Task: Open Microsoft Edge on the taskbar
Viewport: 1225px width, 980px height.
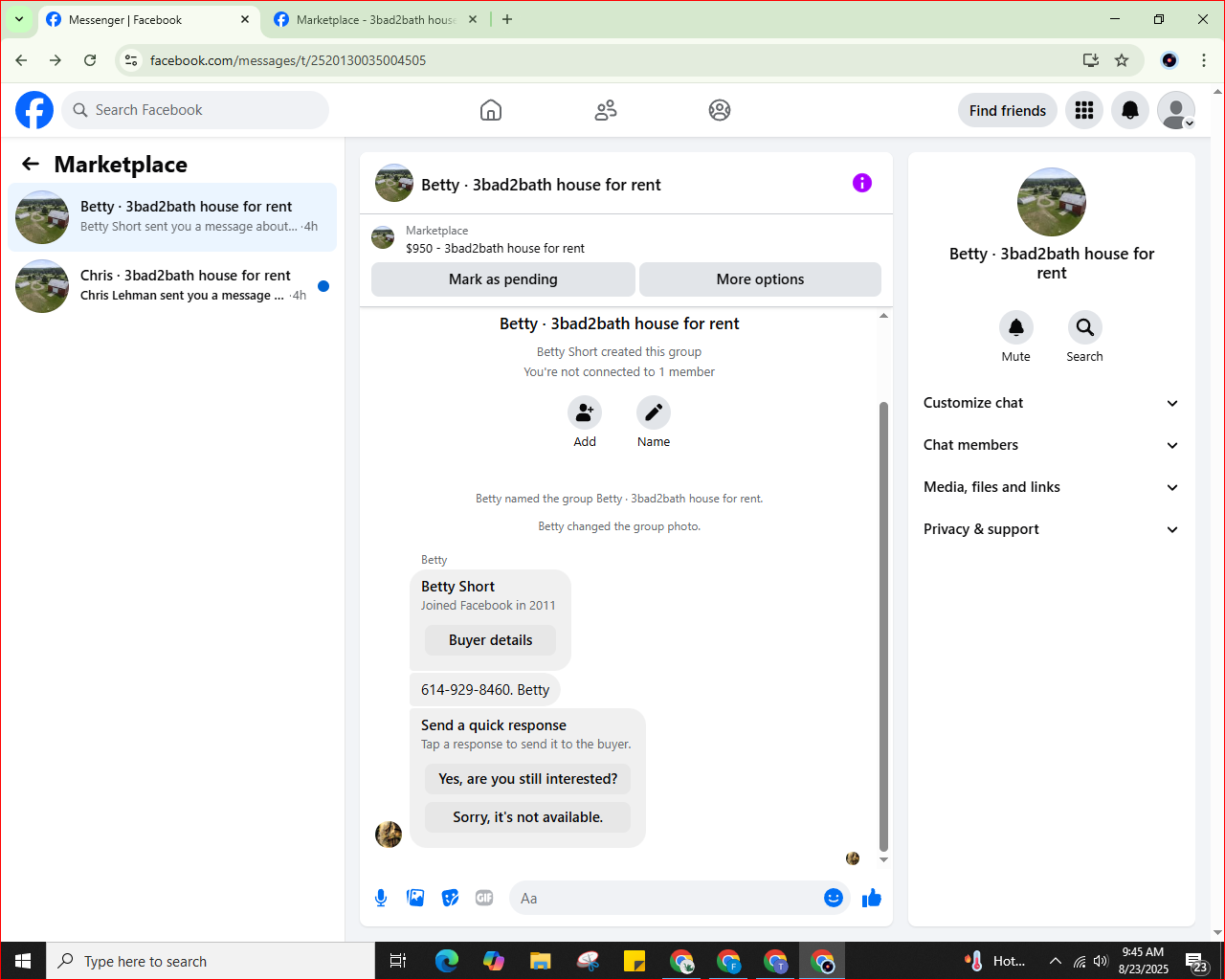Action: (x=447, y=961)
